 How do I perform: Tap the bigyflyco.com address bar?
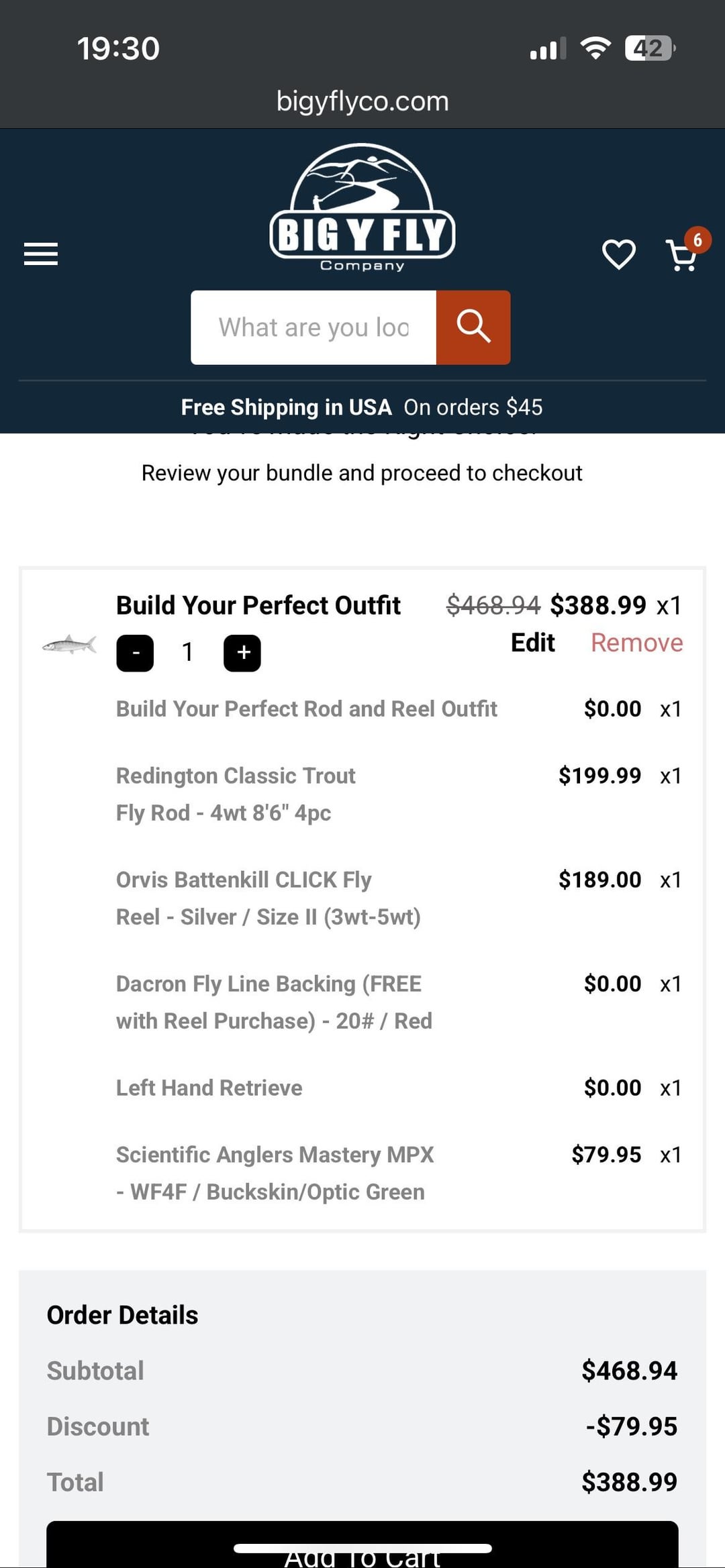pyautogui.click(x=362, y=101)
